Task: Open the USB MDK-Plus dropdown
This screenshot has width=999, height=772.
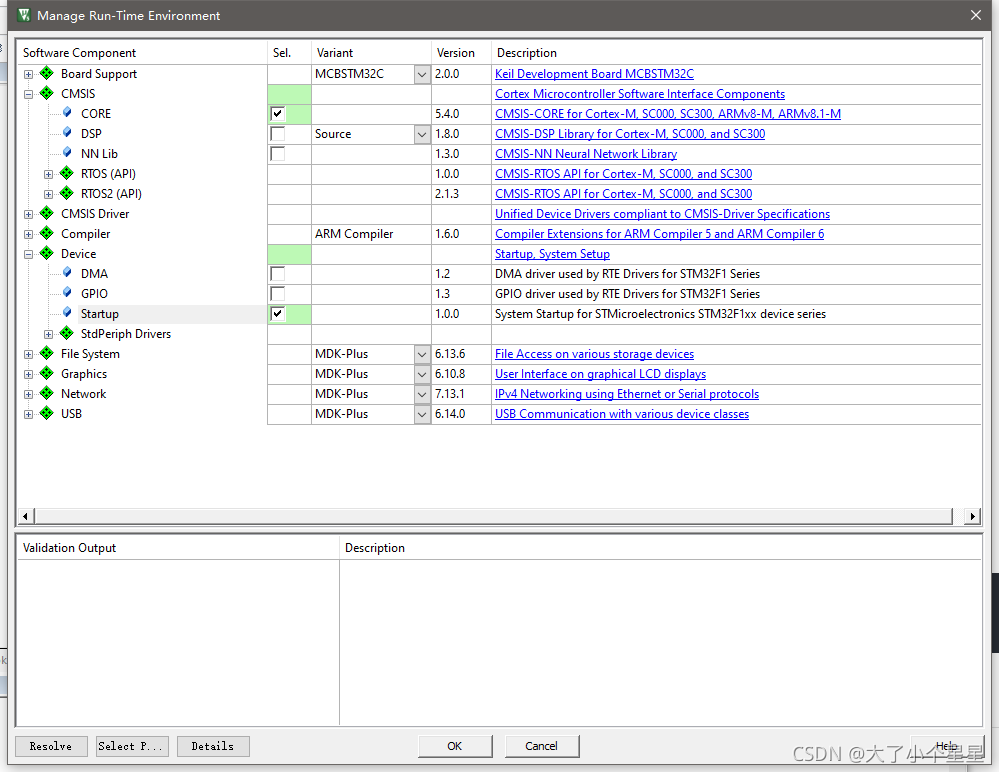Action: click(x=422, y=414)
